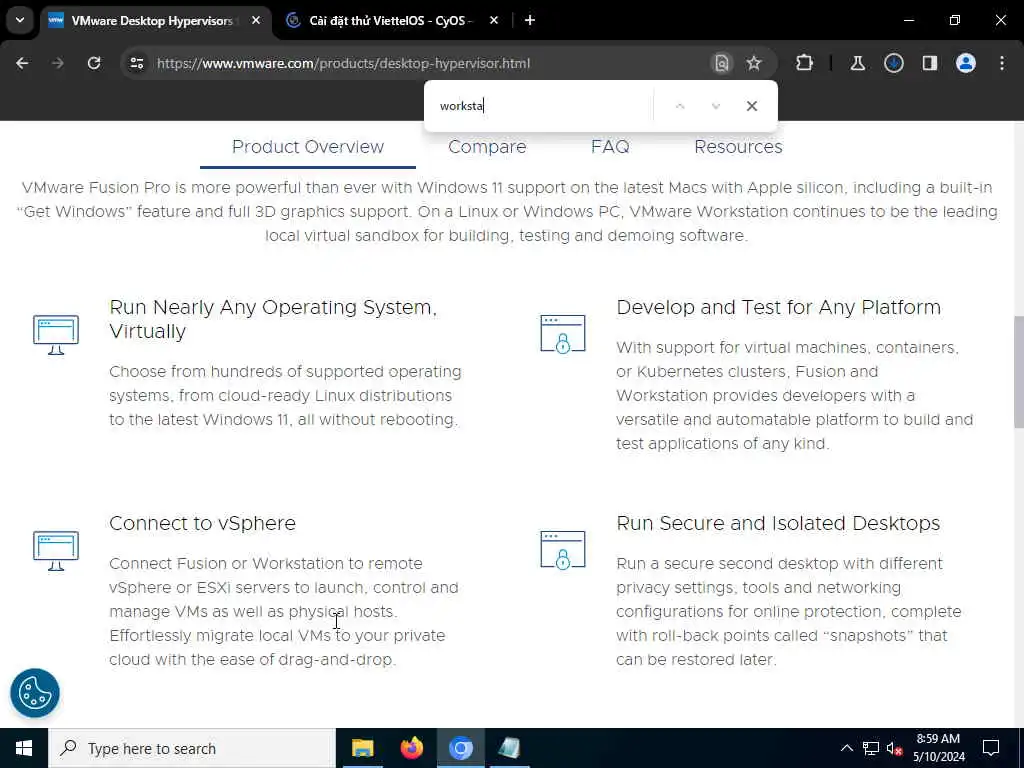Select the Product Overview tab
Image resolution: width=1024 pixels, height=768 pixels.
tap(308, 147)
